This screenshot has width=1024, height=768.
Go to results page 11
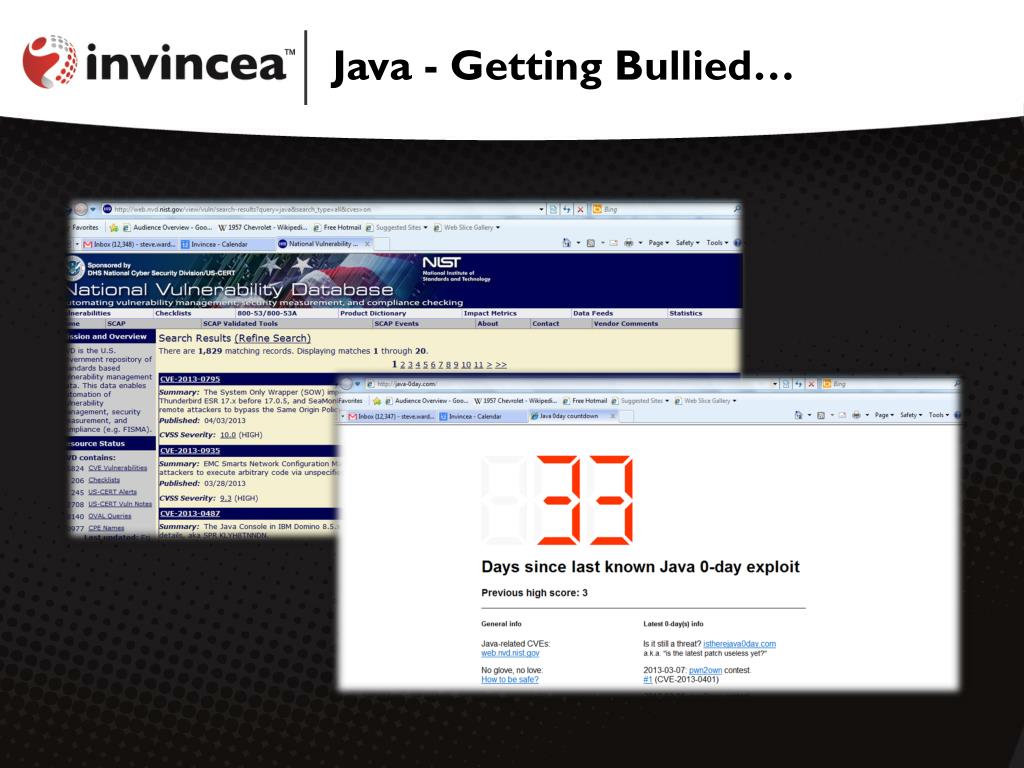pyautogui.click(x=479, y=365)
